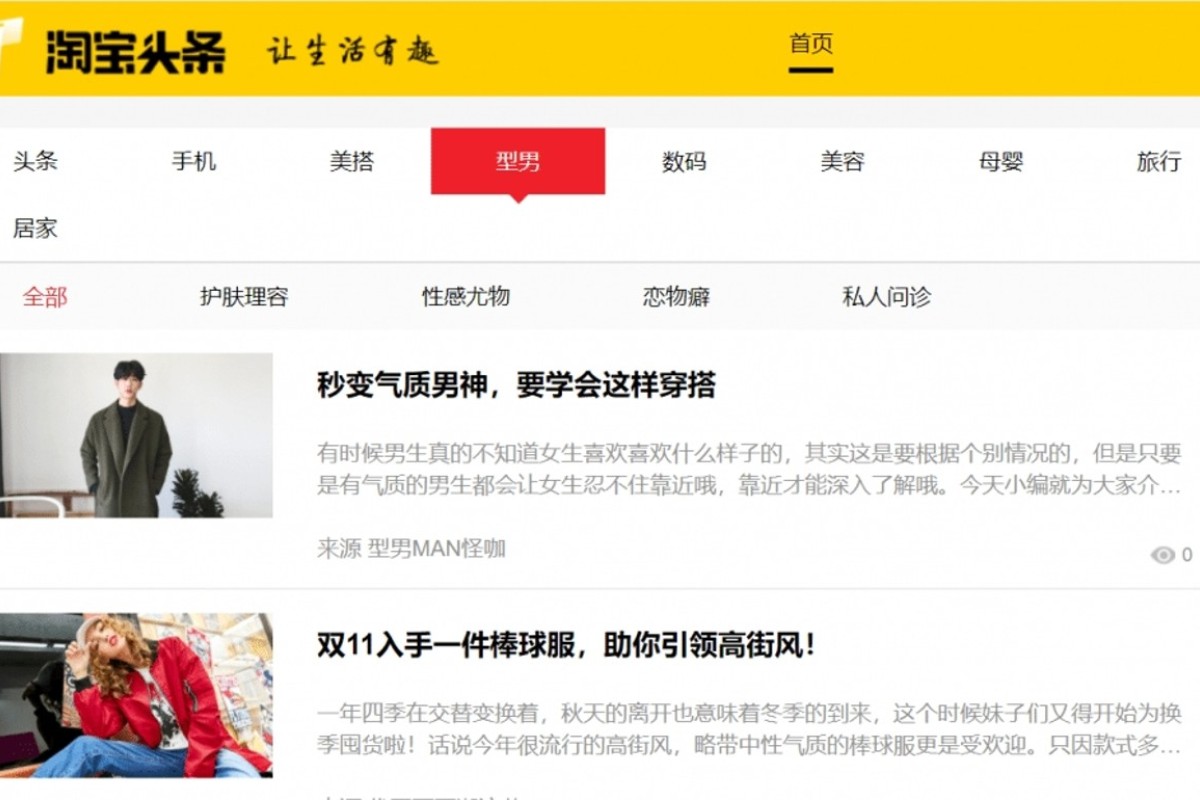Open the 美容 category
The height and width of the screenshot is (800, 1200).
(x=842, y=161)
